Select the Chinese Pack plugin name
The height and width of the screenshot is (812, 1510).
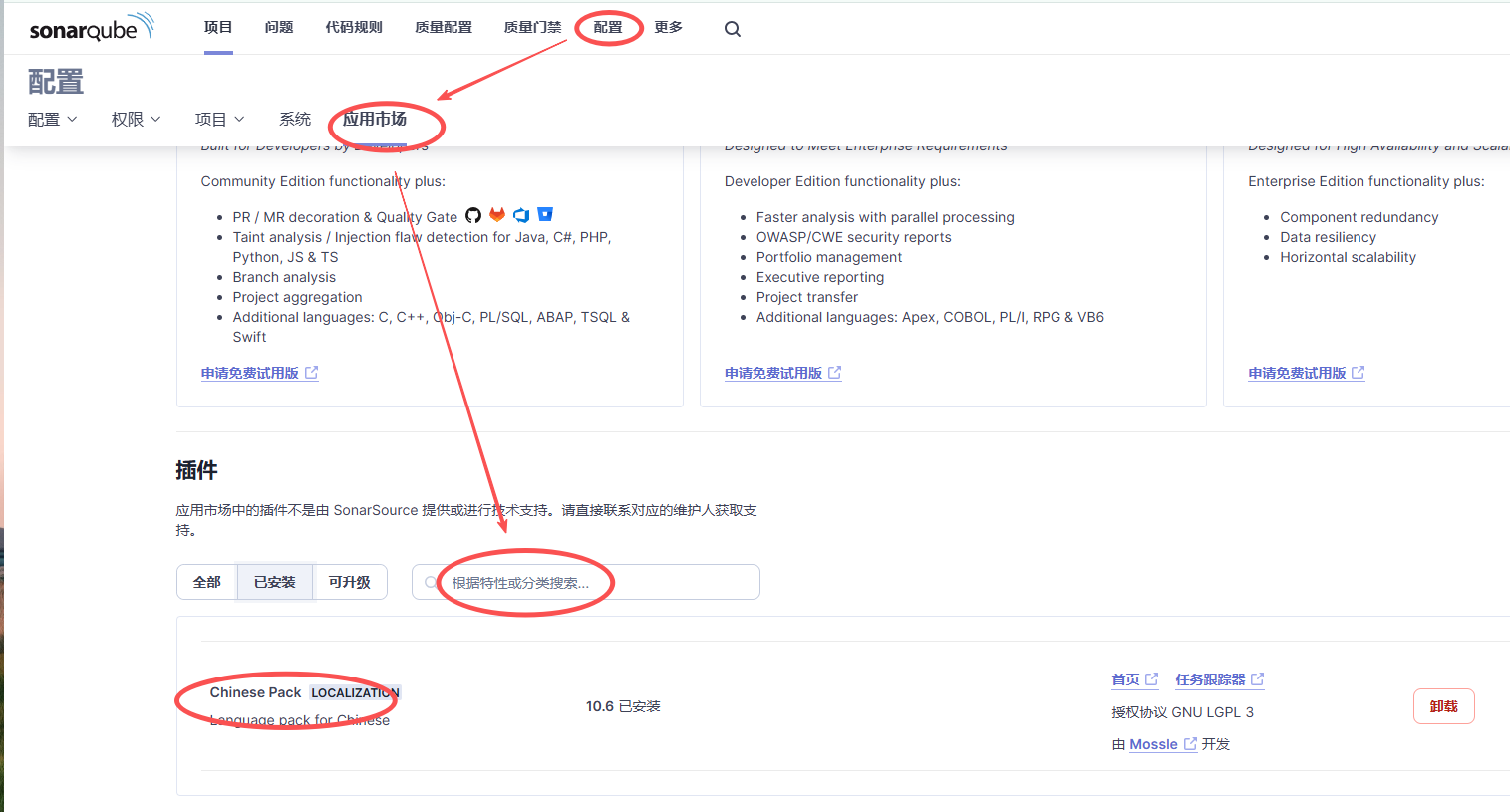[255, 692]
